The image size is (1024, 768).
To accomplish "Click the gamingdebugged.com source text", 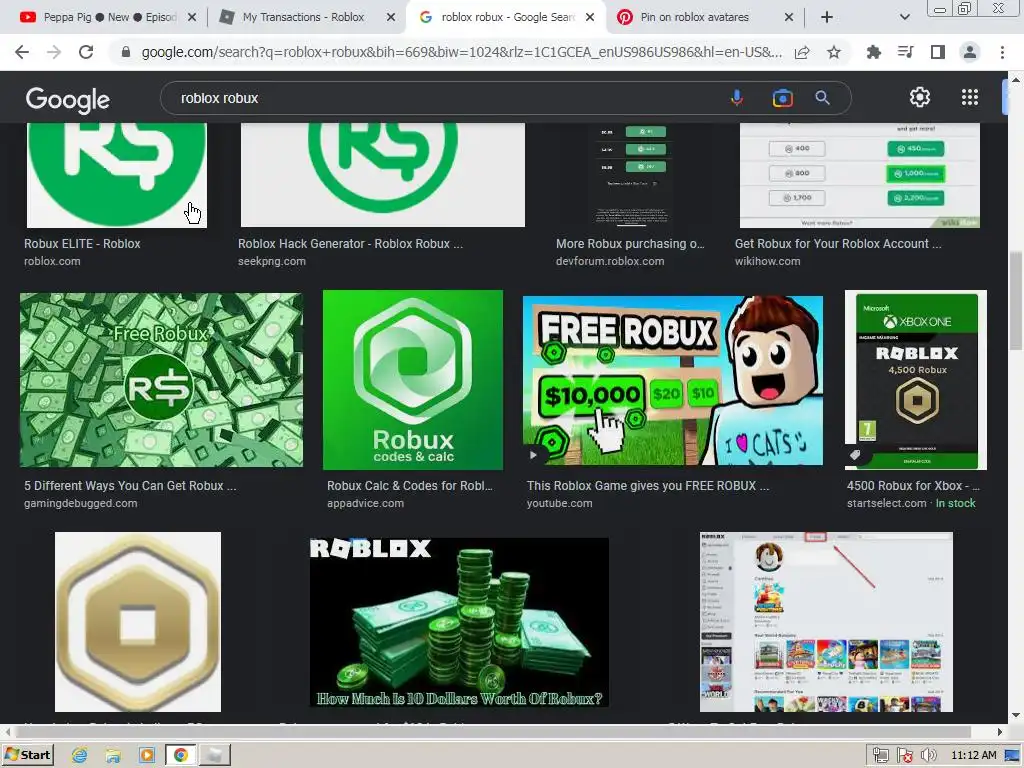I will pos(80,504).
